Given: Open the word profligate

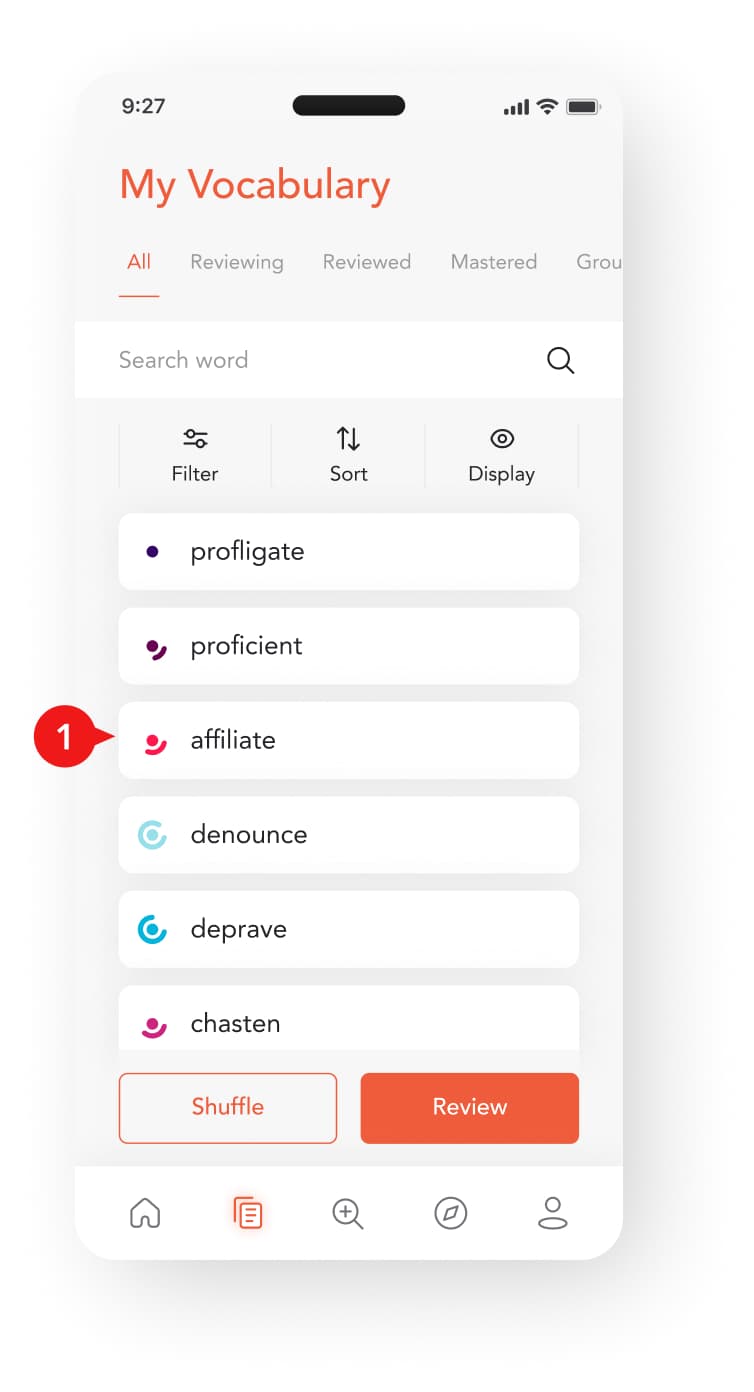Looking at the screenshot, I should (348, 552).
